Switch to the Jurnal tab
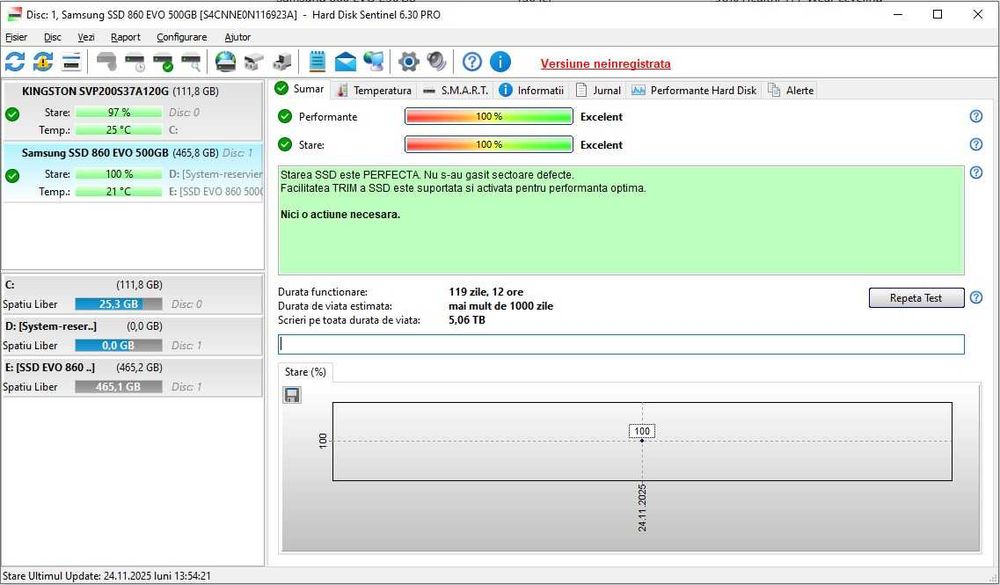 tap(598, 91)
